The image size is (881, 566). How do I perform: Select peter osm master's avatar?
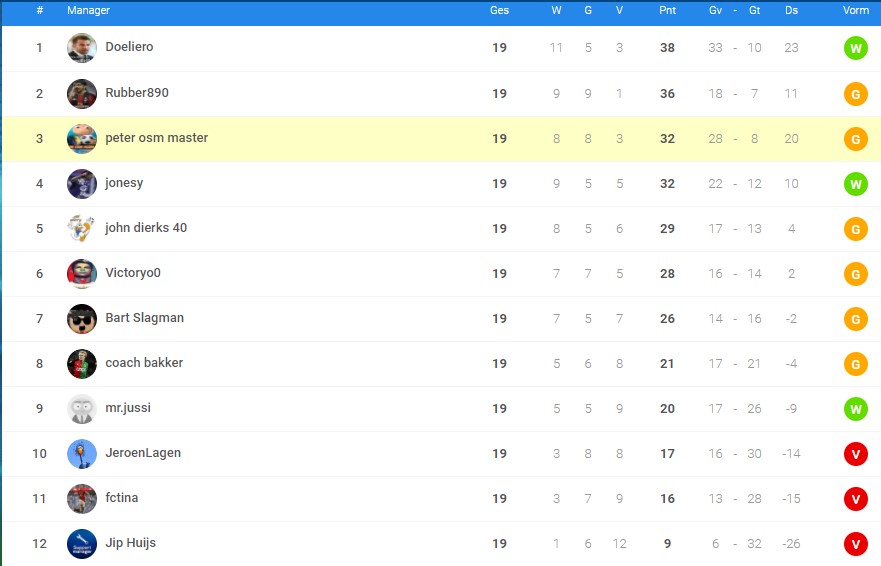[81, 138]
